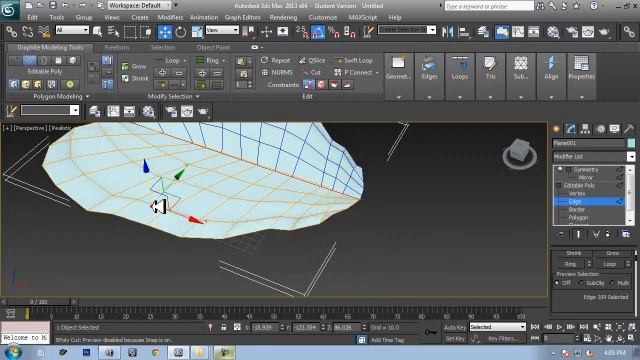
Task: Click the Manage Layers icon
Action: [483, 31]
